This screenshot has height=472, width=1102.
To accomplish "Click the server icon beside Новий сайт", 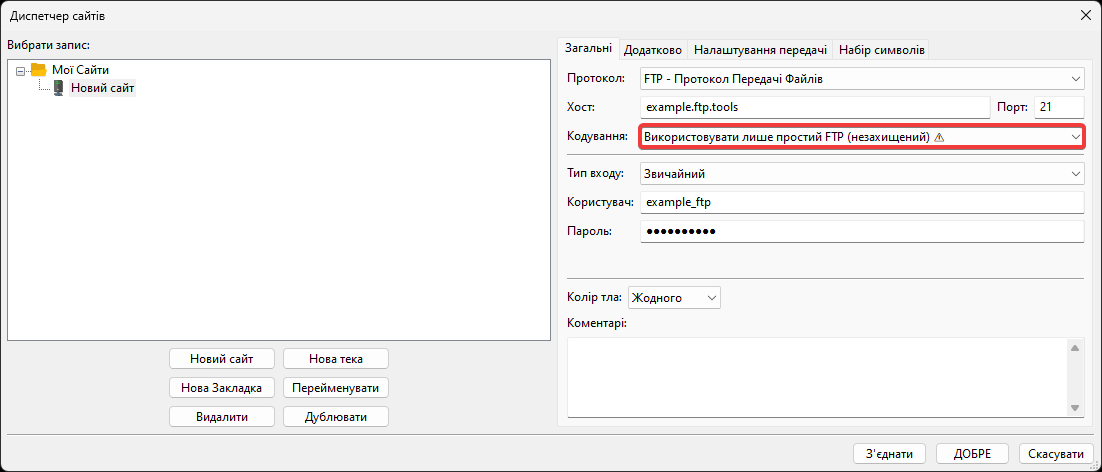I will [x=59, y=88].
